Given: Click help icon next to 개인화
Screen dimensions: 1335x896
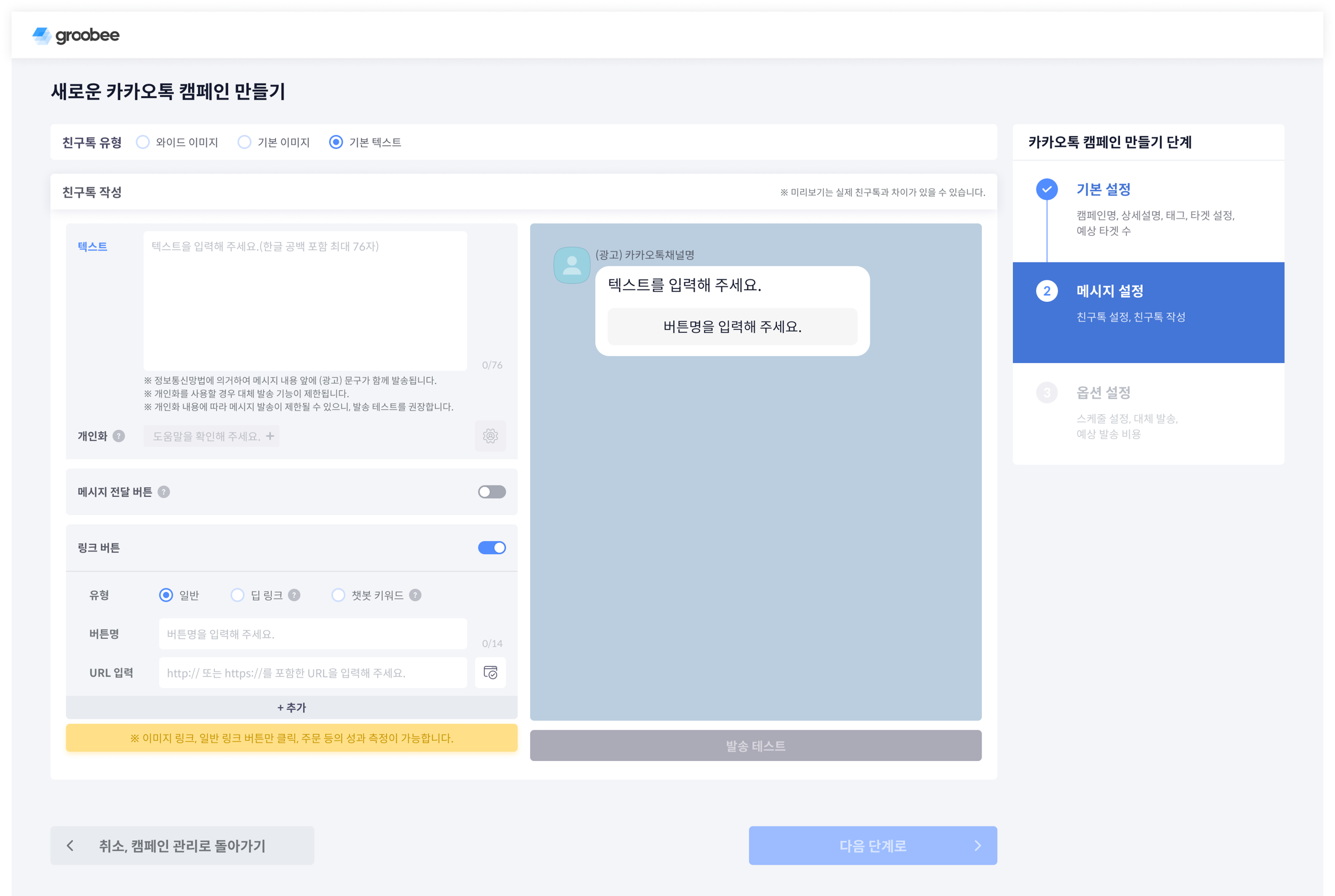Looking at the screenshot, I should (x=119, y=436).
